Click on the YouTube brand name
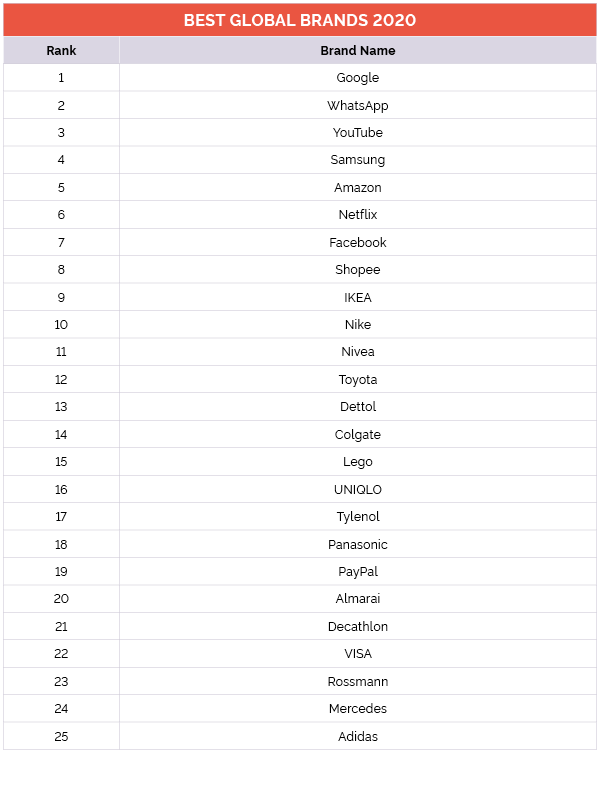600x790 pixels. coord(357,133)
